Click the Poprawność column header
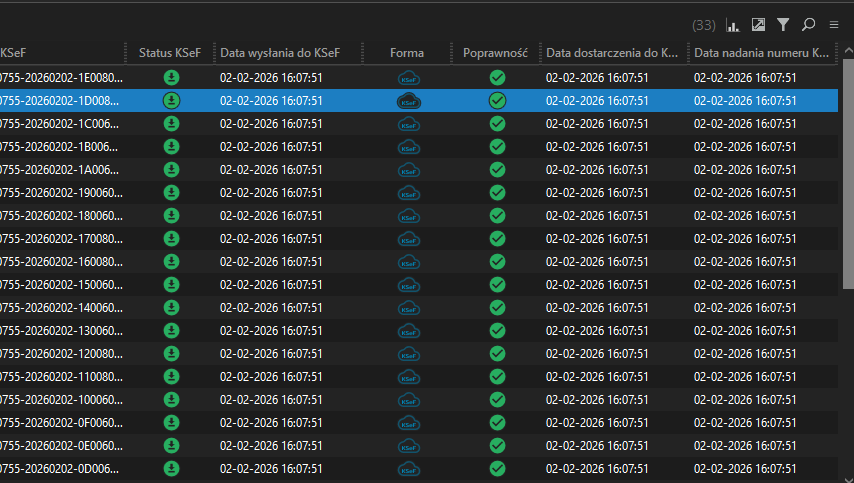Screen dimensions: 854x483 tap(495, 53)
